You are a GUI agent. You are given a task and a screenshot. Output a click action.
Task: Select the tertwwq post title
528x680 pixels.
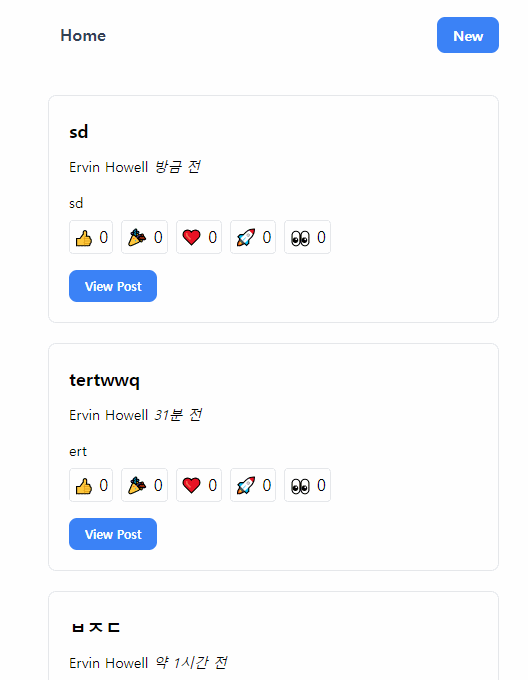(104, 380)
